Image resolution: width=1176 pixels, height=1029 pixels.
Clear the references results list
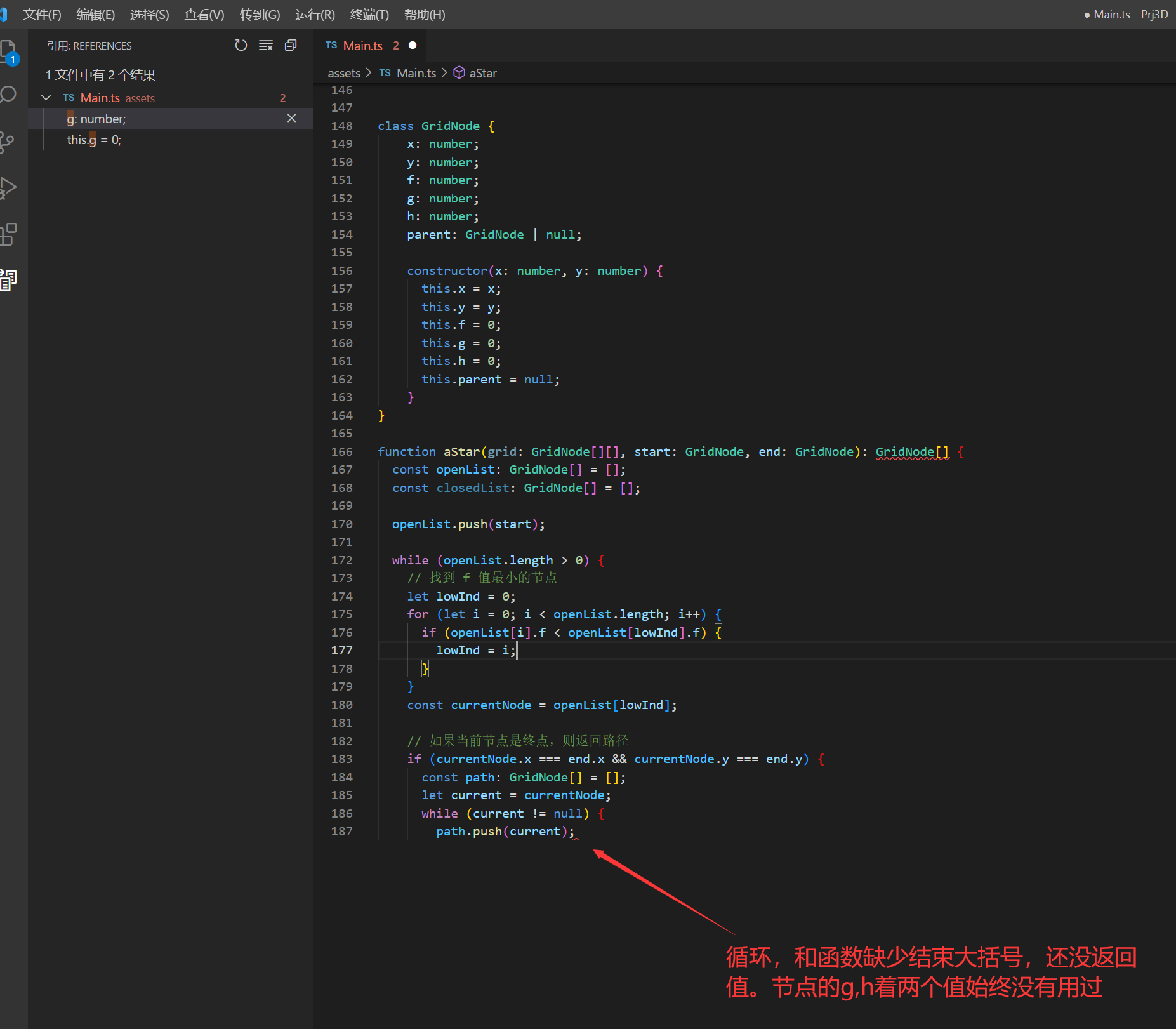pos(266,45)
